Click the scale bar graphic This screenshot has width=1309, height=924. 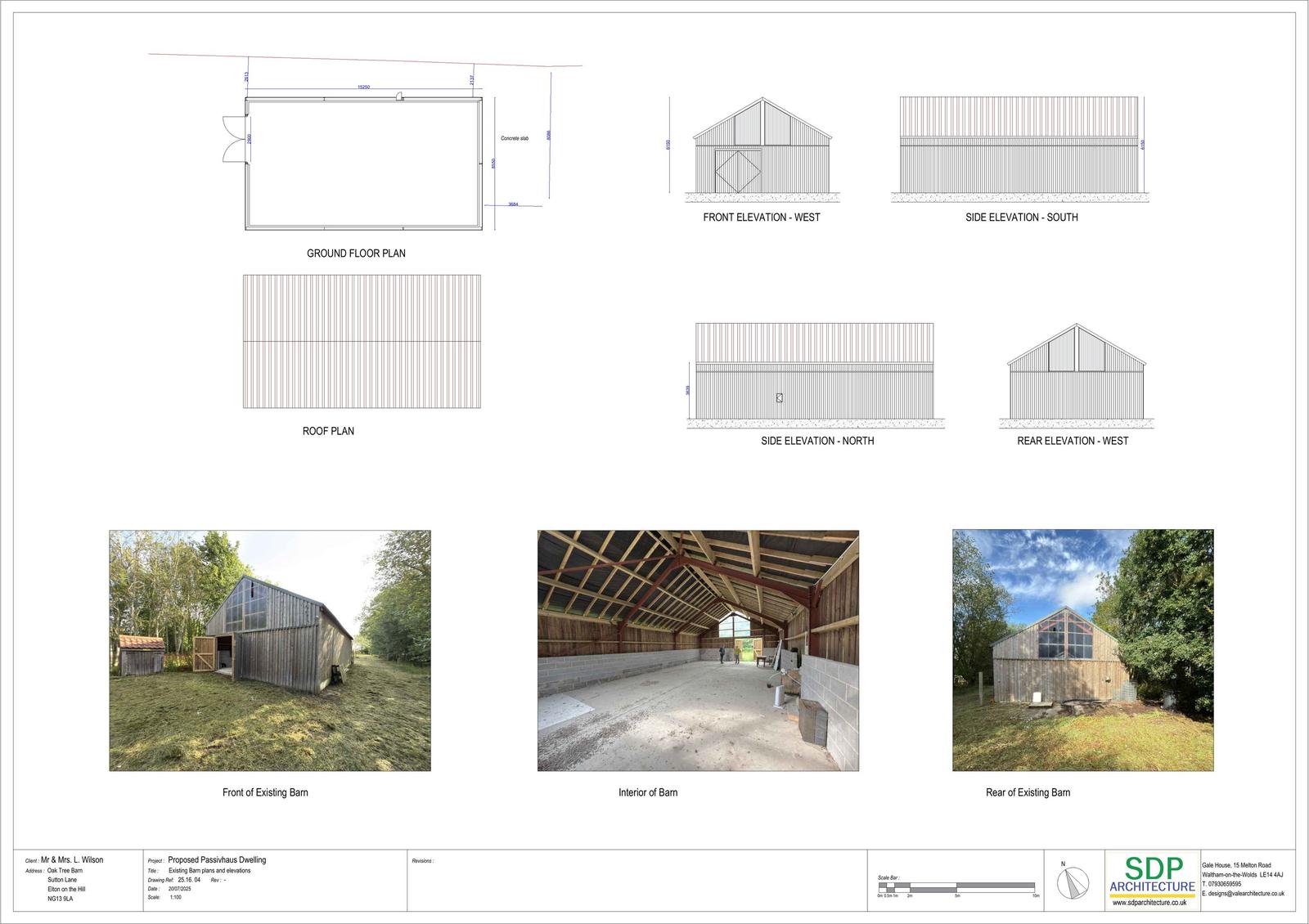point(956,887)
